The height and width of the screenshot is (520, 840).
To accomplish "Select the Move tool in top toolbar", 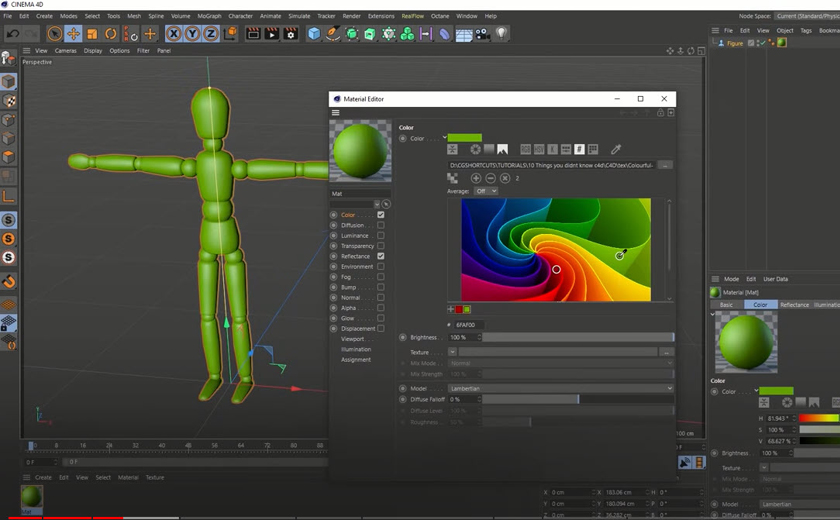I will [73, 34].
